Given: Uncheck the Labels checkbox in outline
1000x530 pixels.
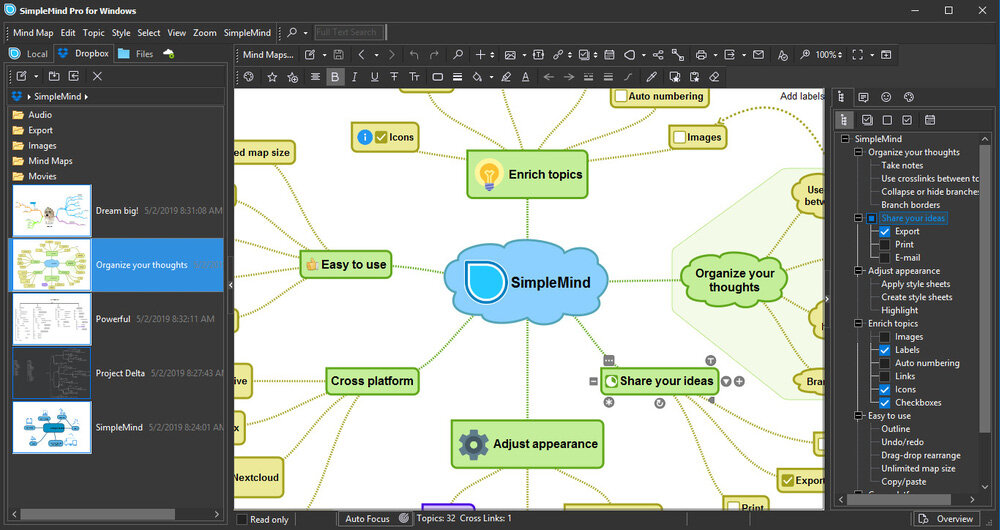Looking at the screenshot, I should (885, 350).
